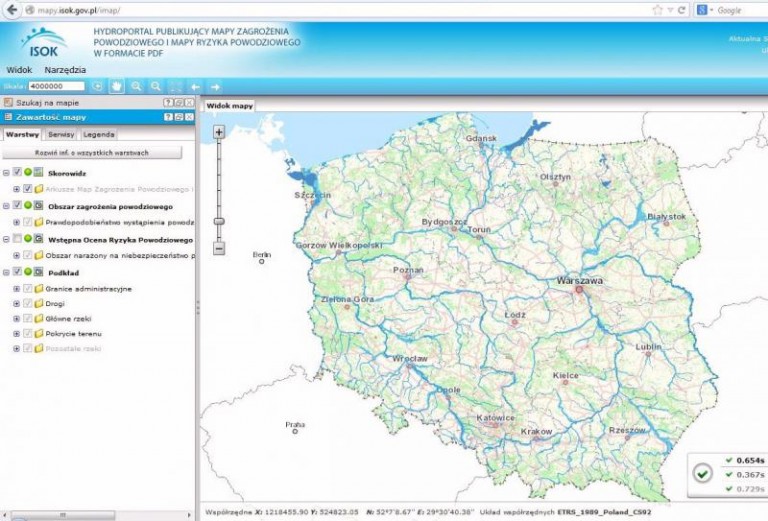The width and height of the screenshot is (768, 521).
Task: Click Warszawa label on map
Action: pos(580,281)
